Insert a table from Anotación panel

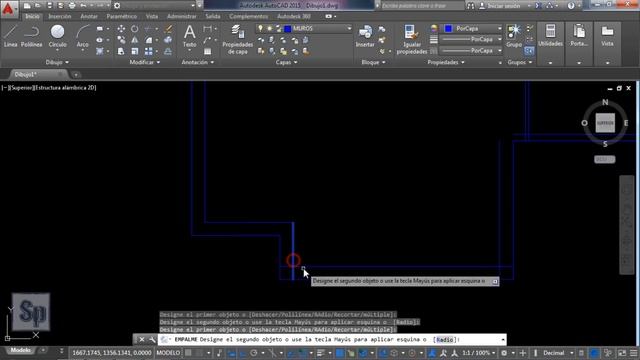point(207,51)
